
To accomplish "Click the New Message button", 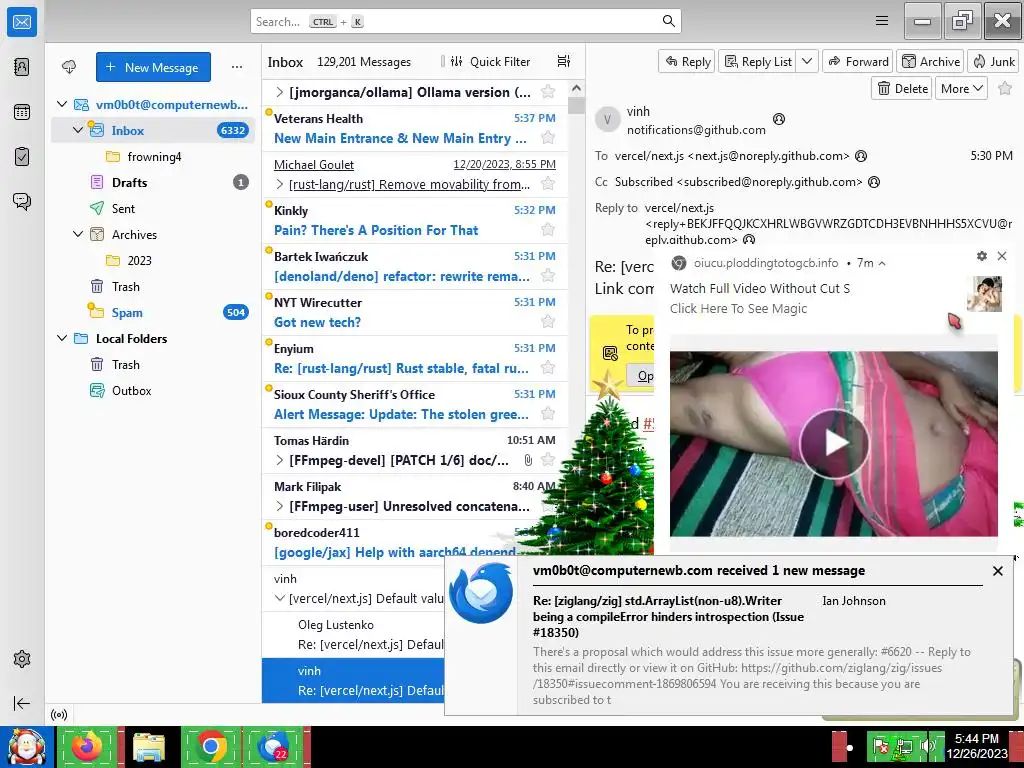I will coord(153,67).
